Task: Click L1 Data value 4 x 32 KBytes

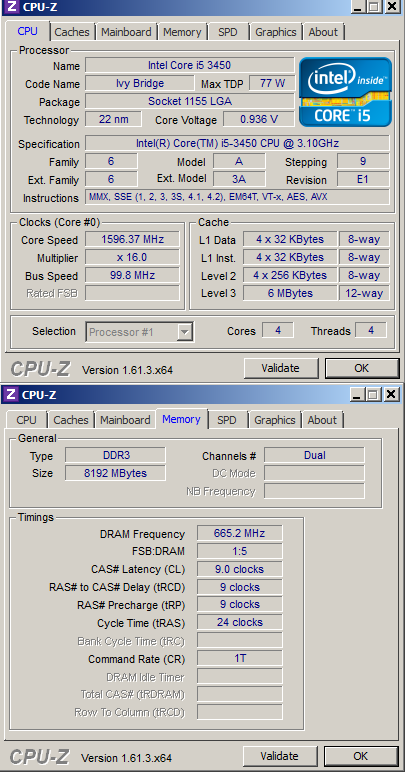Action: click(x=290, y=239)
